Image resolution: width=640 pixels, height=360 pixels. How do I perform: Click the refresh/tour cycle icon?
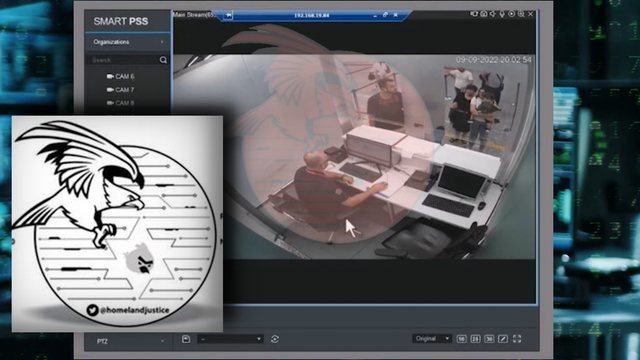tap(275, 339)
